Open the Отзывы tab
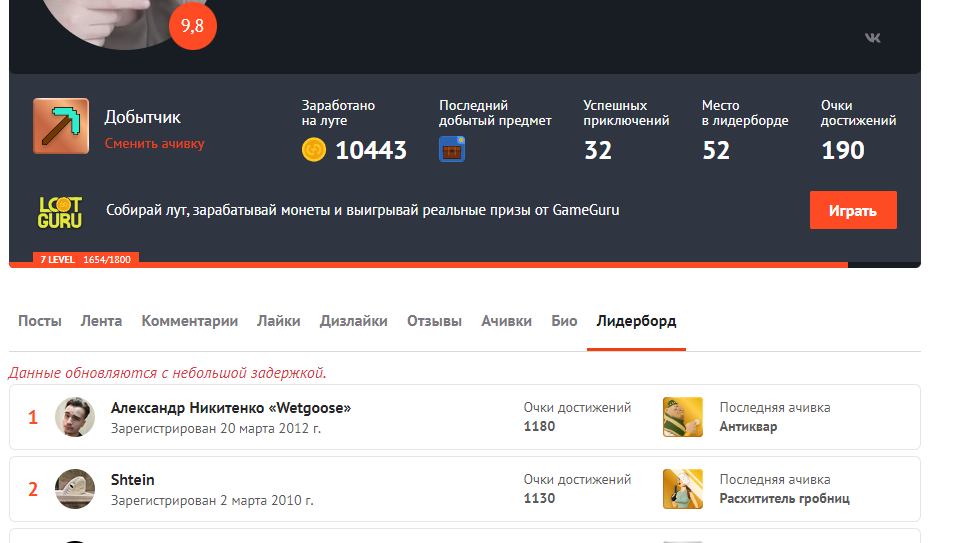The width and height of the screenshot is (969, 543). click(x=434, y=321)
